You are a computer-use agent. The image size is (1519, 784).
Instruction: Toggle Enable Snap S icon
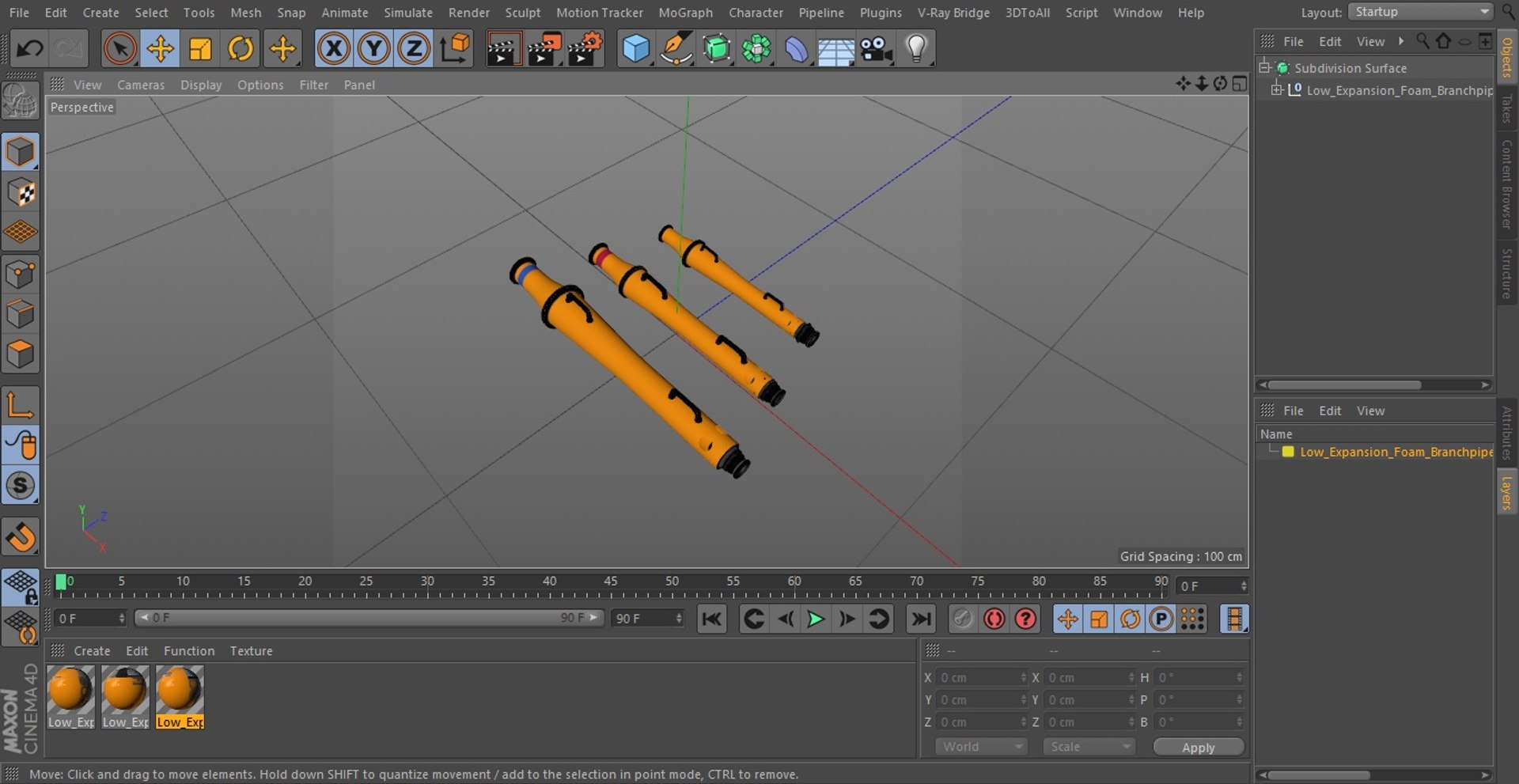(21, 485)
